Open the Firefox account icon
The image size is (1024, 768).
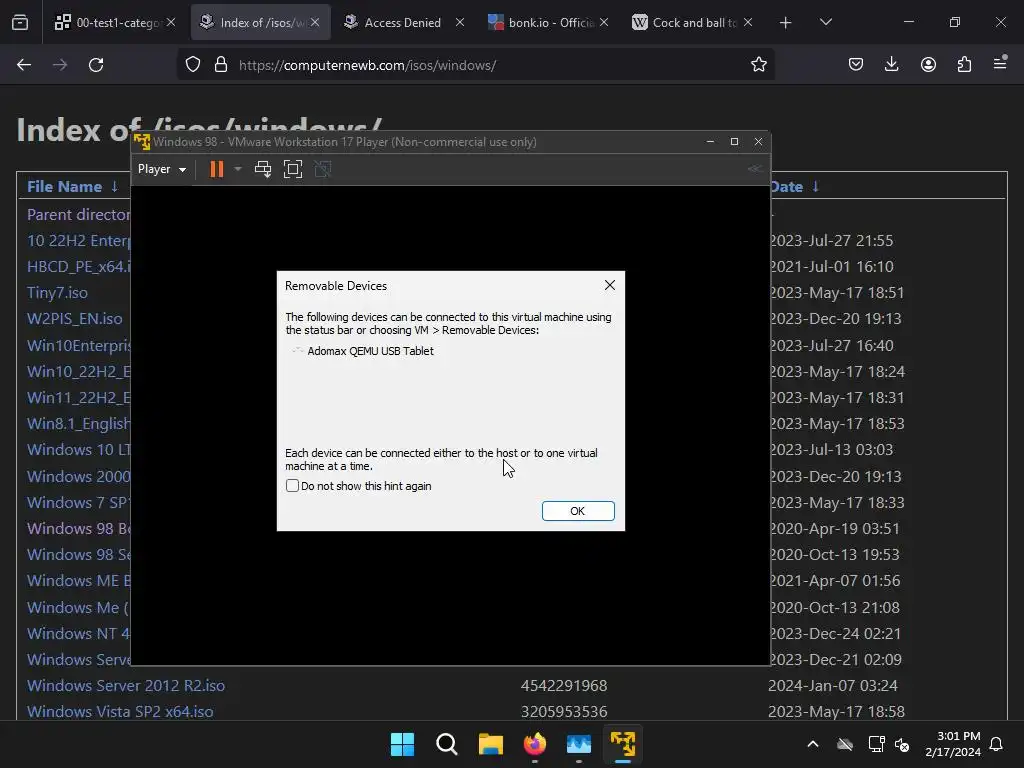(x=928, y=65)
